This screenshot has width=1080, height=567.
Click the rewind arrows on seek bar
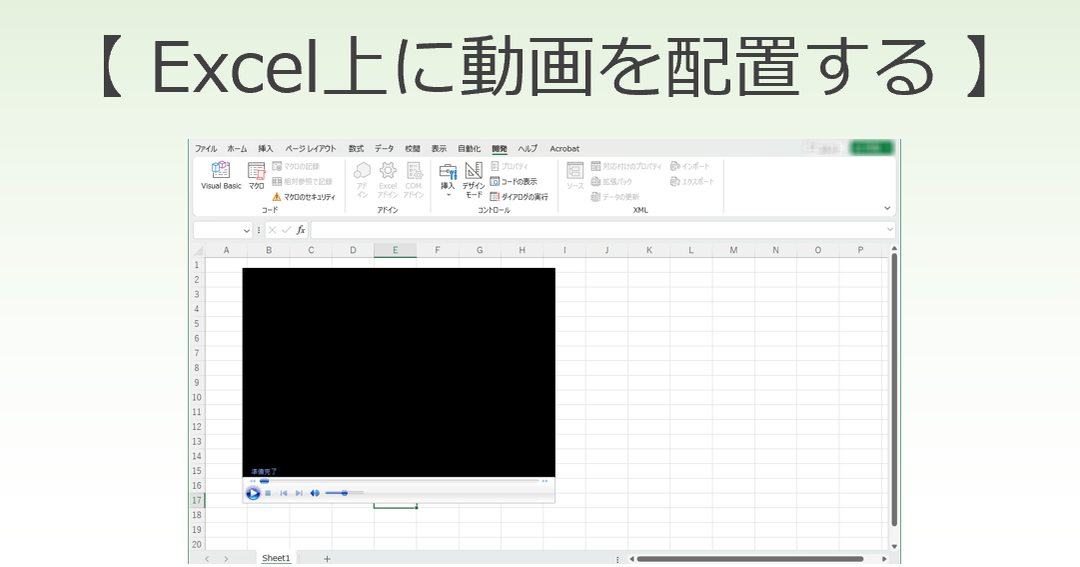(x=253, y=481)
